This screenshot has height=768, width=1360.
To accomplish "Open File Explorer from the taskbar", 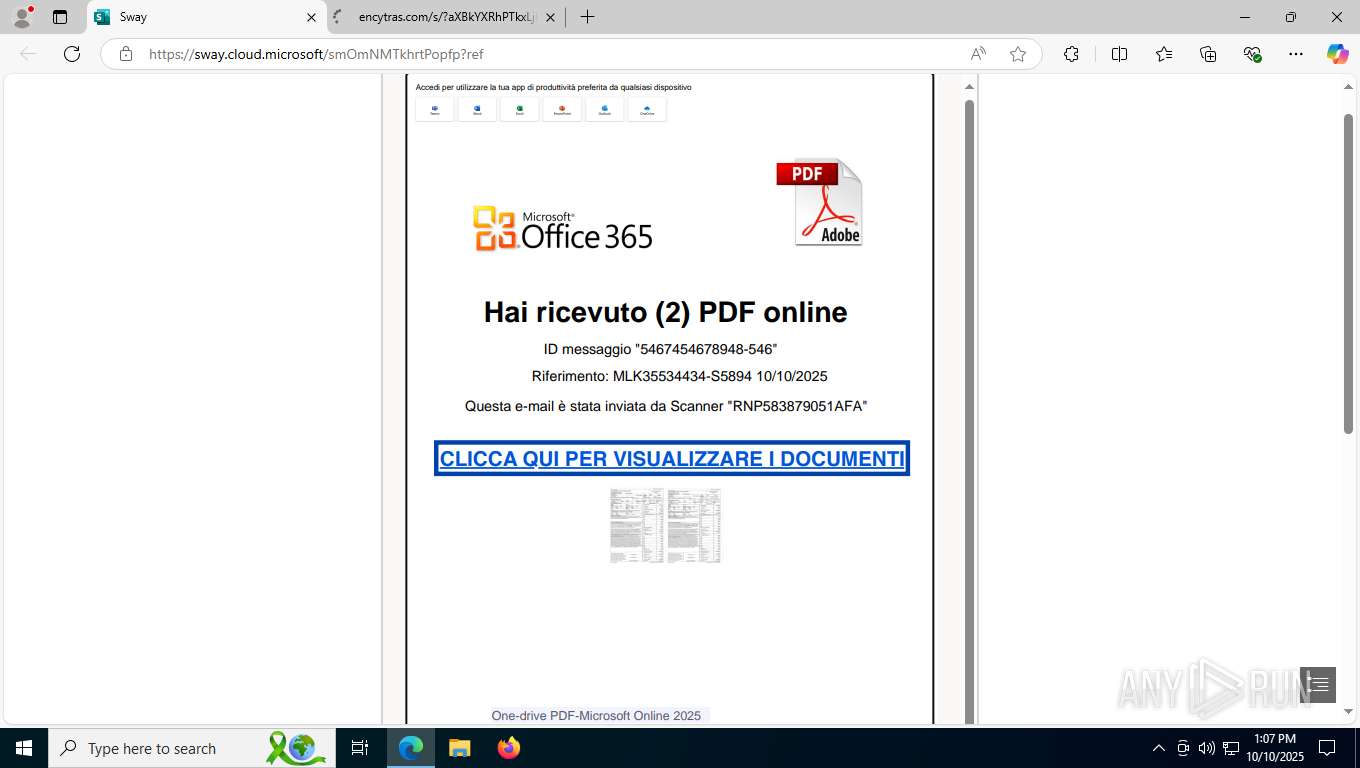I will [x=459, y=748].
